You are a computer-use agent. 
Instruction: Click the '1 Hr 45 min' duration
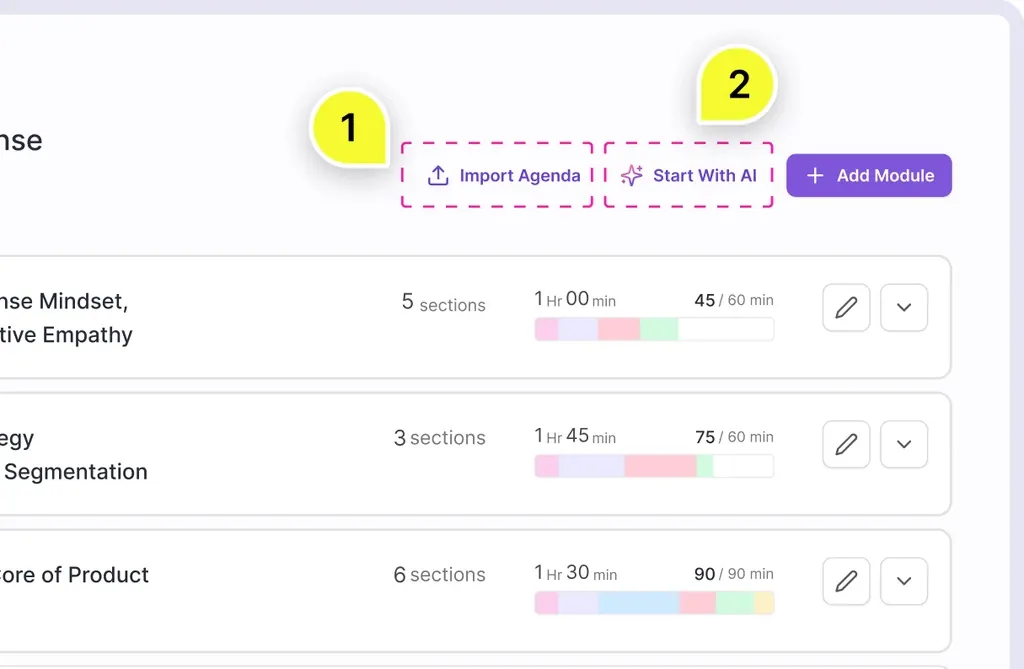click(x=575, y=436)
